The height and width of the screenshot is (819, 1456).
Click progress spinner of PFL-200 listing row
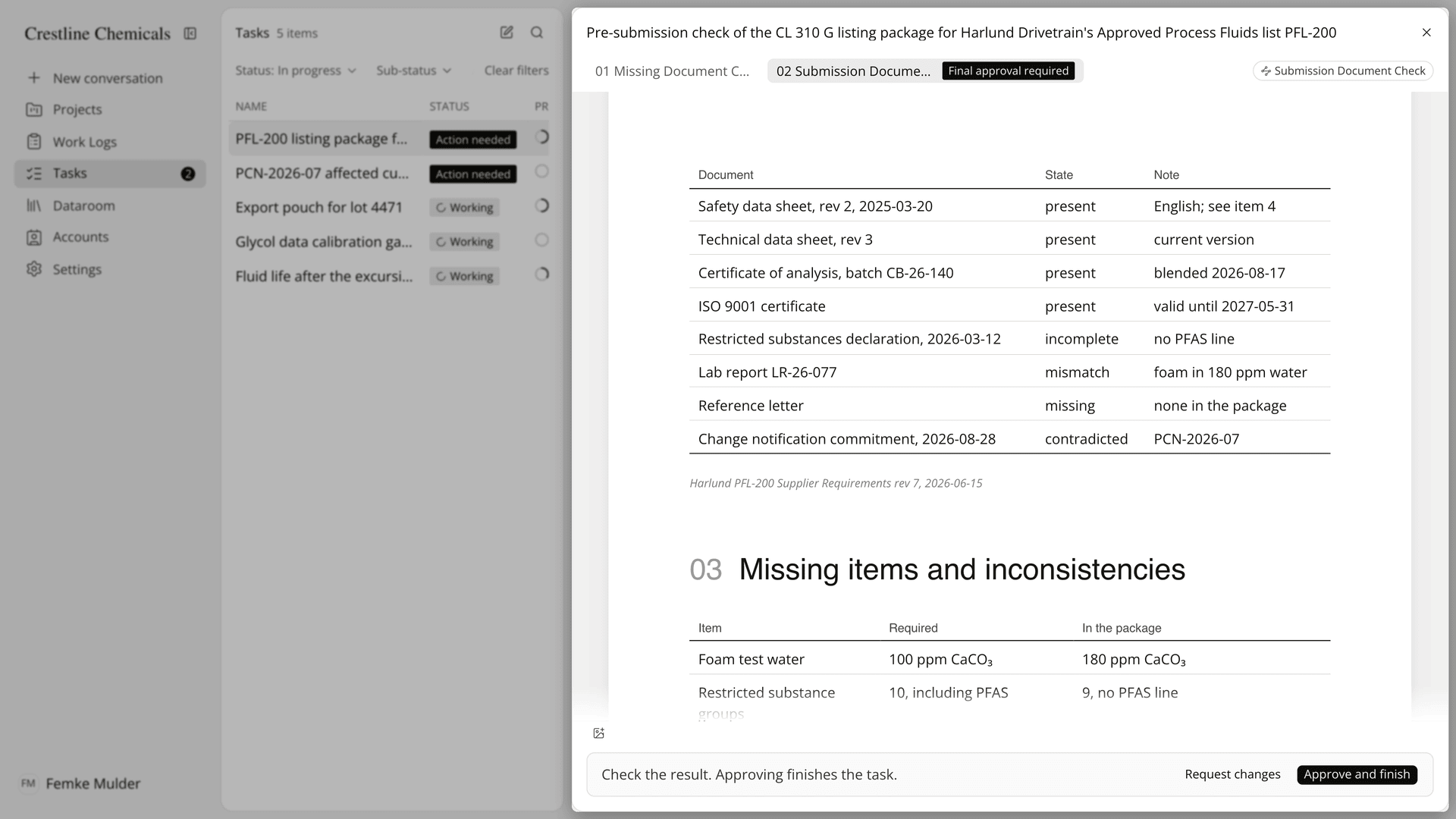click(x=541, y=137)
